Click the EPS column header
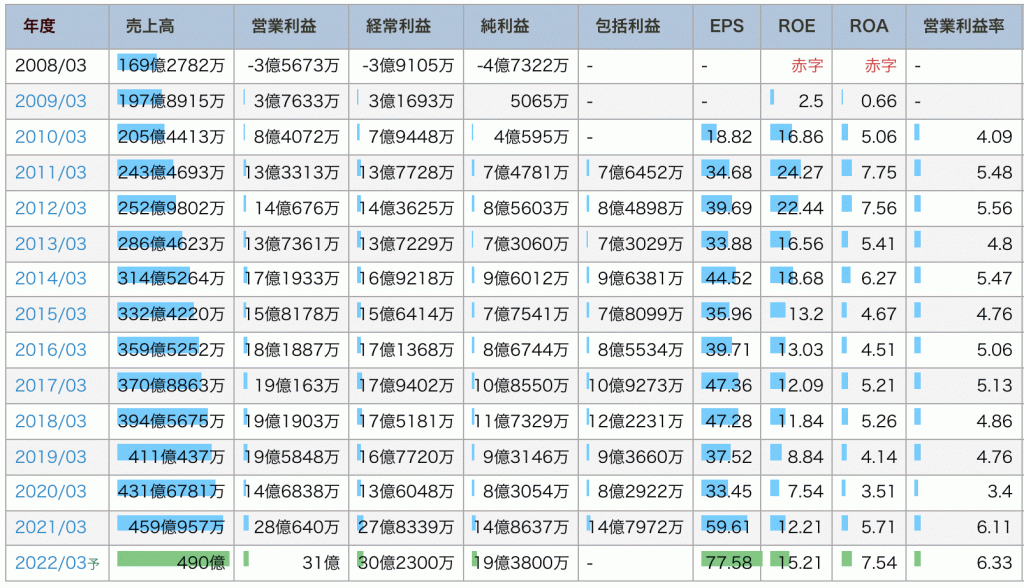The width and height of the screenshot is (1024, 588). 727,26
